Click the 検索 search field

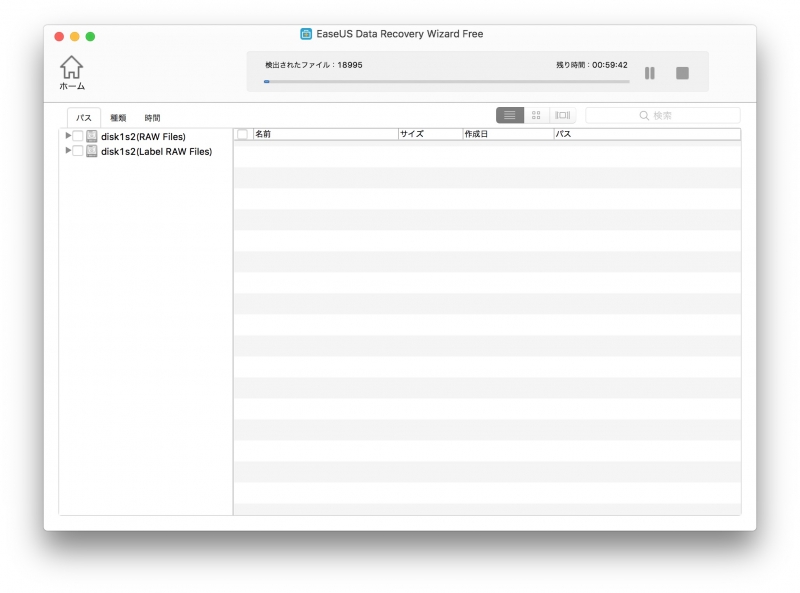tap(663, 116)
